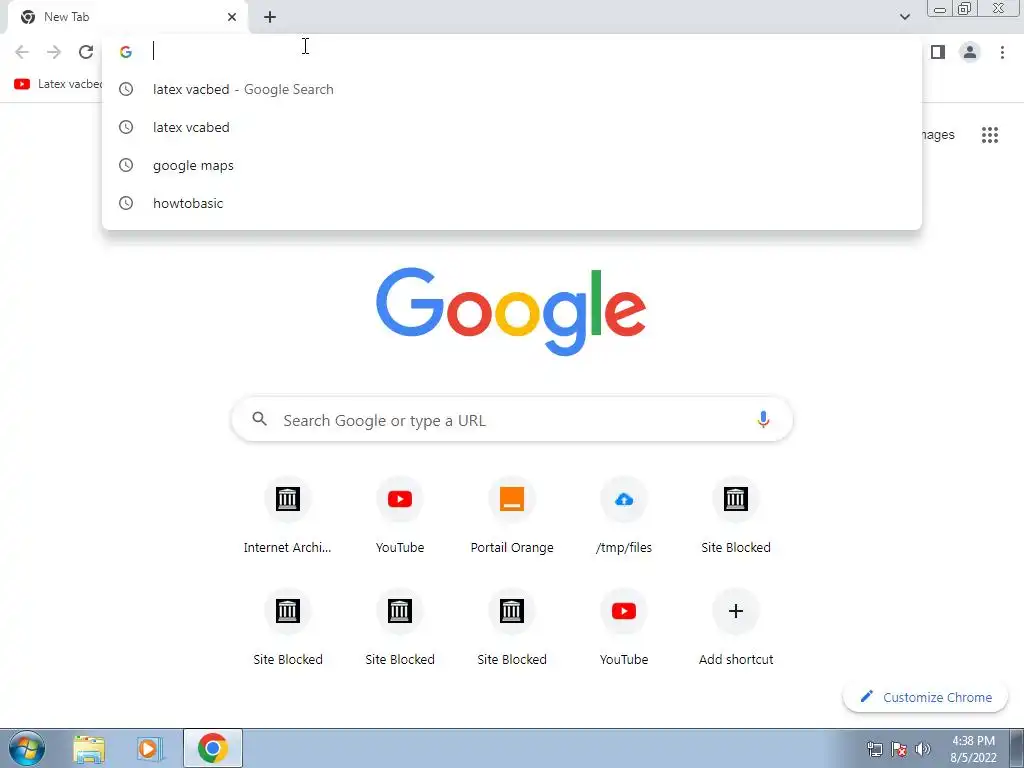Click the Google logo
The height and width of the screenshot is (768, 1024).
[x=511, y=311]
